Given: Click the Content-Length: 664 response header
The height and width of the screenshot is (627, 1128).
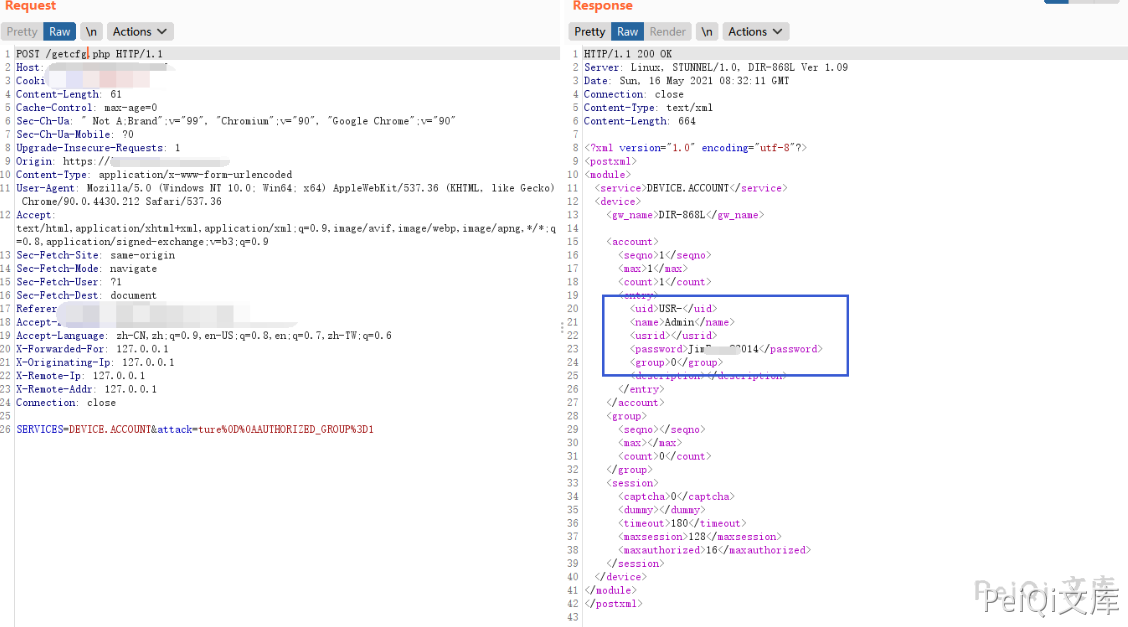Looking at the screenshot, I should coord(640,121).
